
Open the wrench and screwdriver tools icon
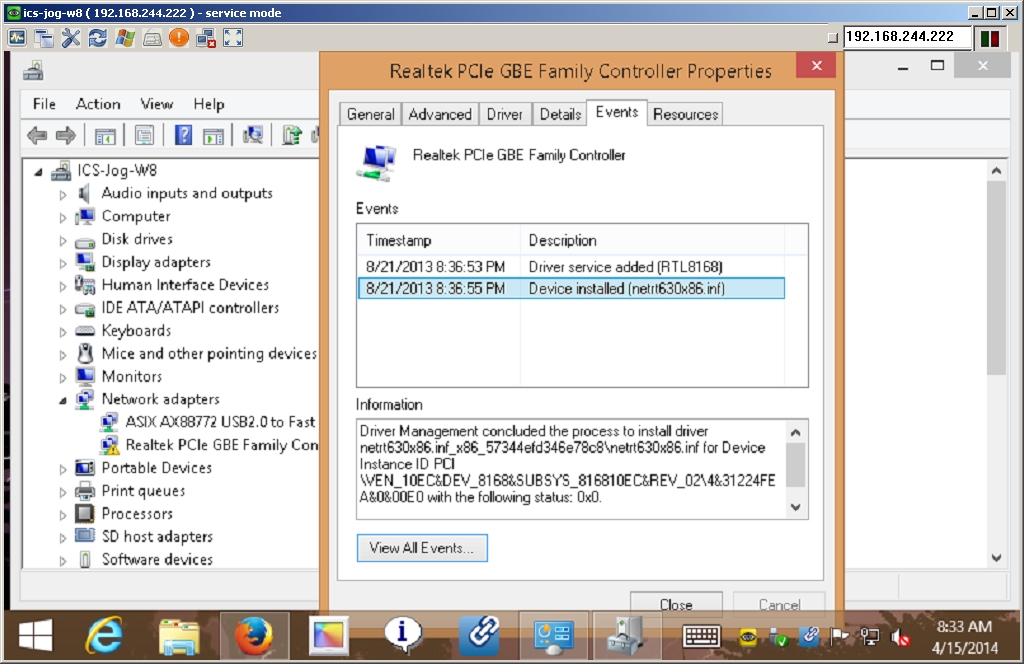coord(71,38)
